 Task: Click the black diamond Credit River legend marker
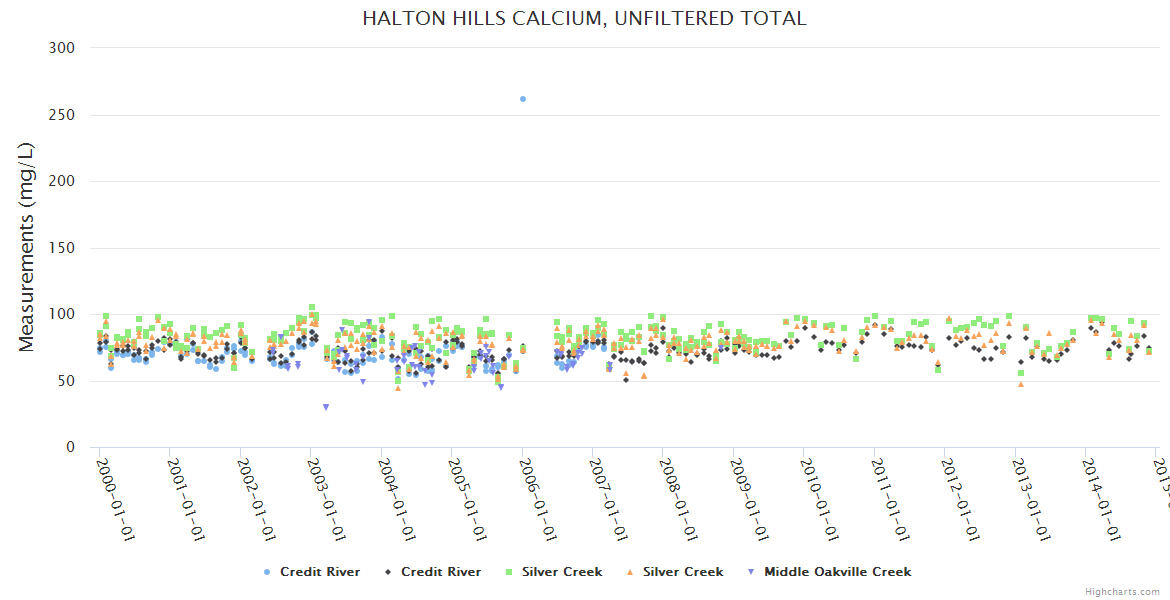(x=387, y=572)
